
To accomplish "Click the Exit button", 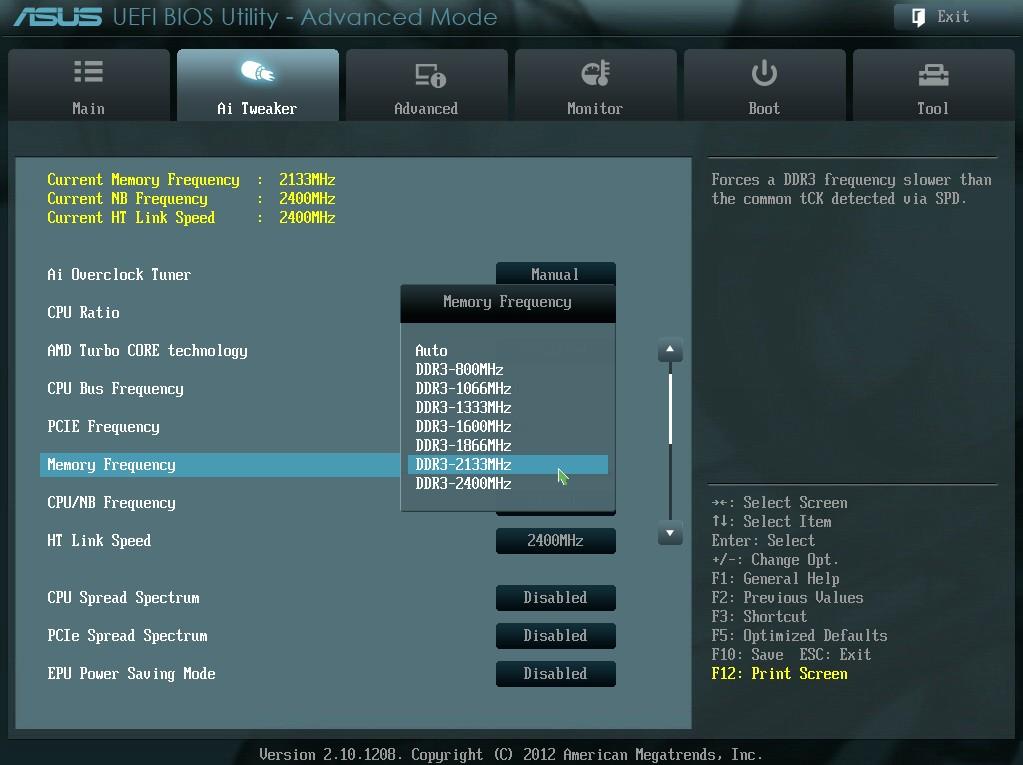I will 953,17.
